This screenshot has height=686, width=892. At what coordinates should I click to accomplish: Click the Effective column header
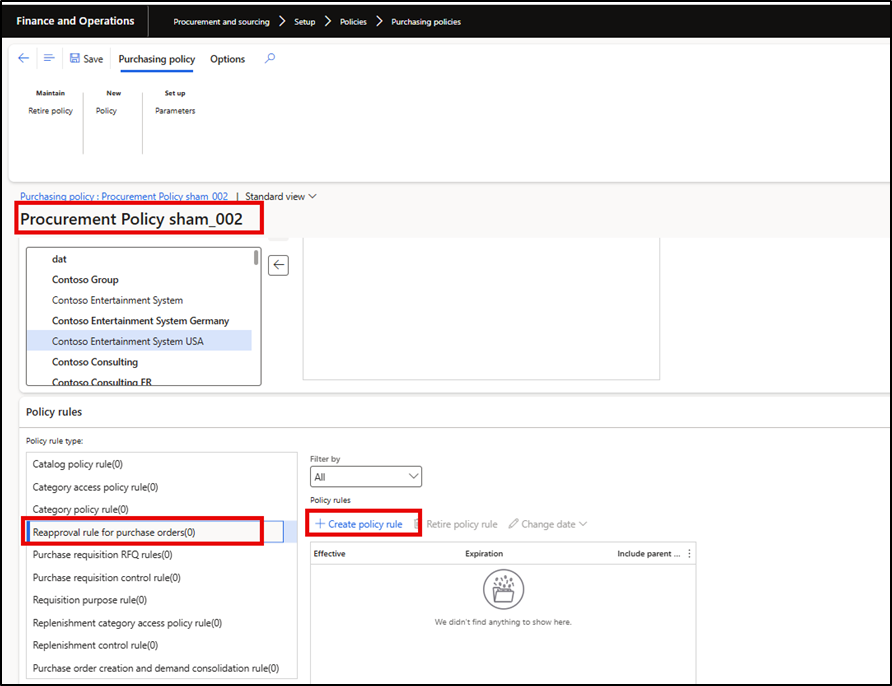point(330,553)
